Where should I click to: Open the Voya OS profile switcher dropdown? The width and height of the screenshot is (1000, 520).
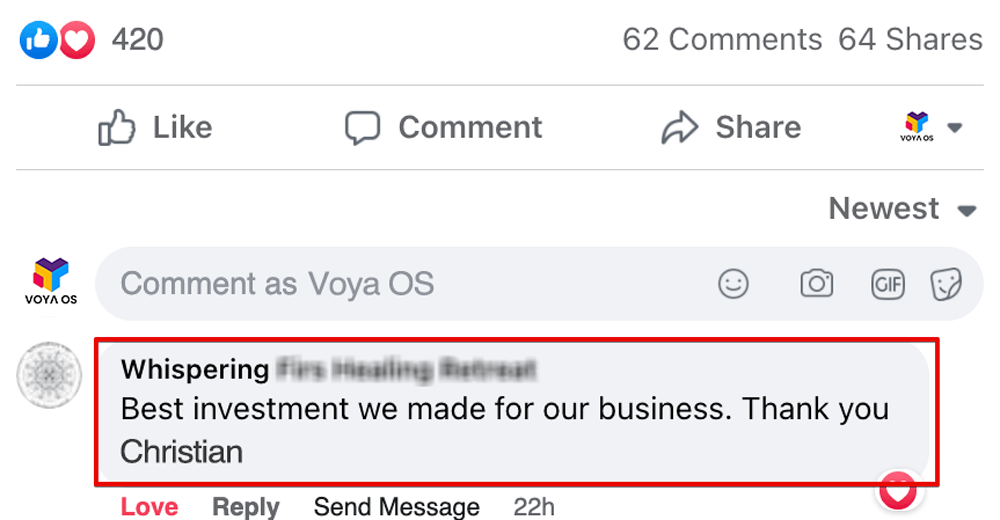[x=930, y=128]
